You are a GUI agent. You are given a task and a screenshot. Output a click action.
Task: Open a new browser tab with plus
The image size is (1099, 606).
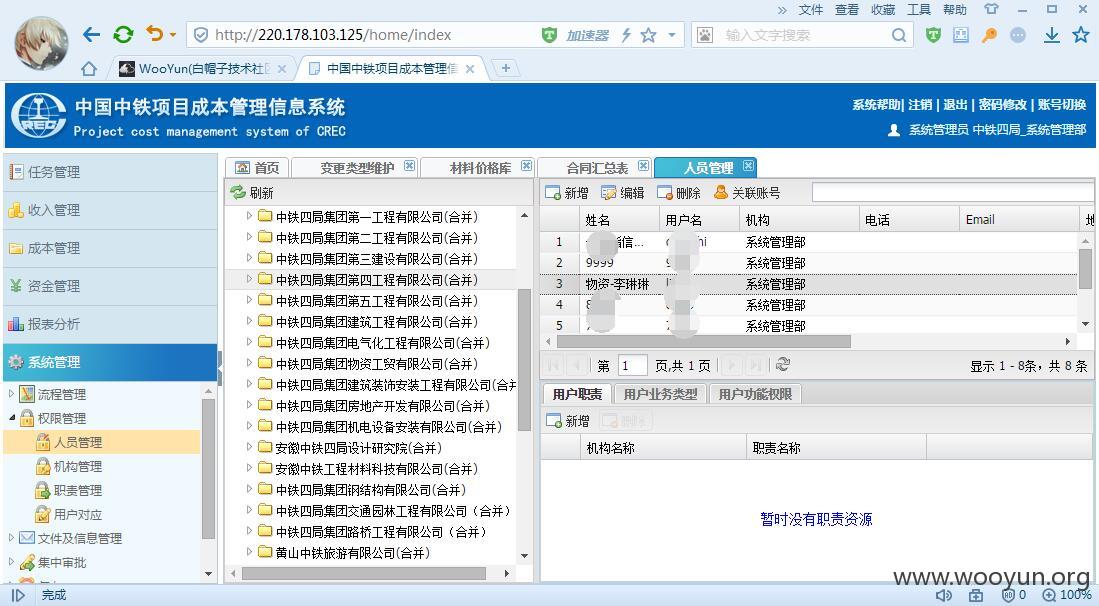[x=505, y=68]
